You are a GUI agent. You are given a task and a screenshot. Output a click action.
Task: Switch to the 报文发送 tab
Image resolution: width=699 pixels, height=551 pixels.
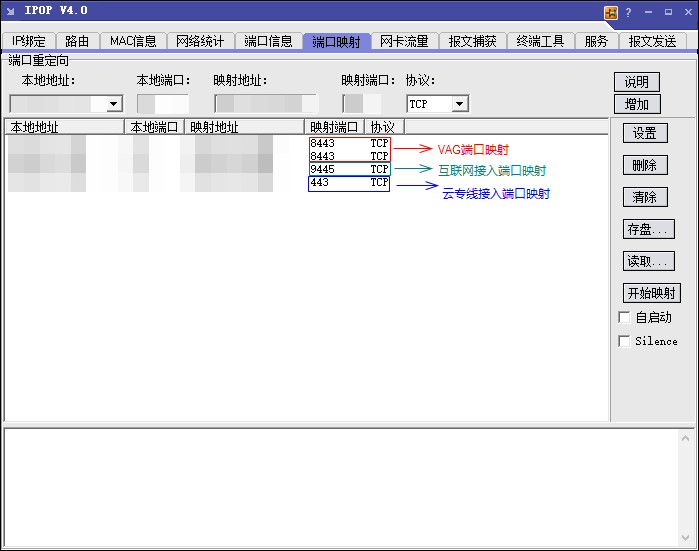tap(653, 41)
